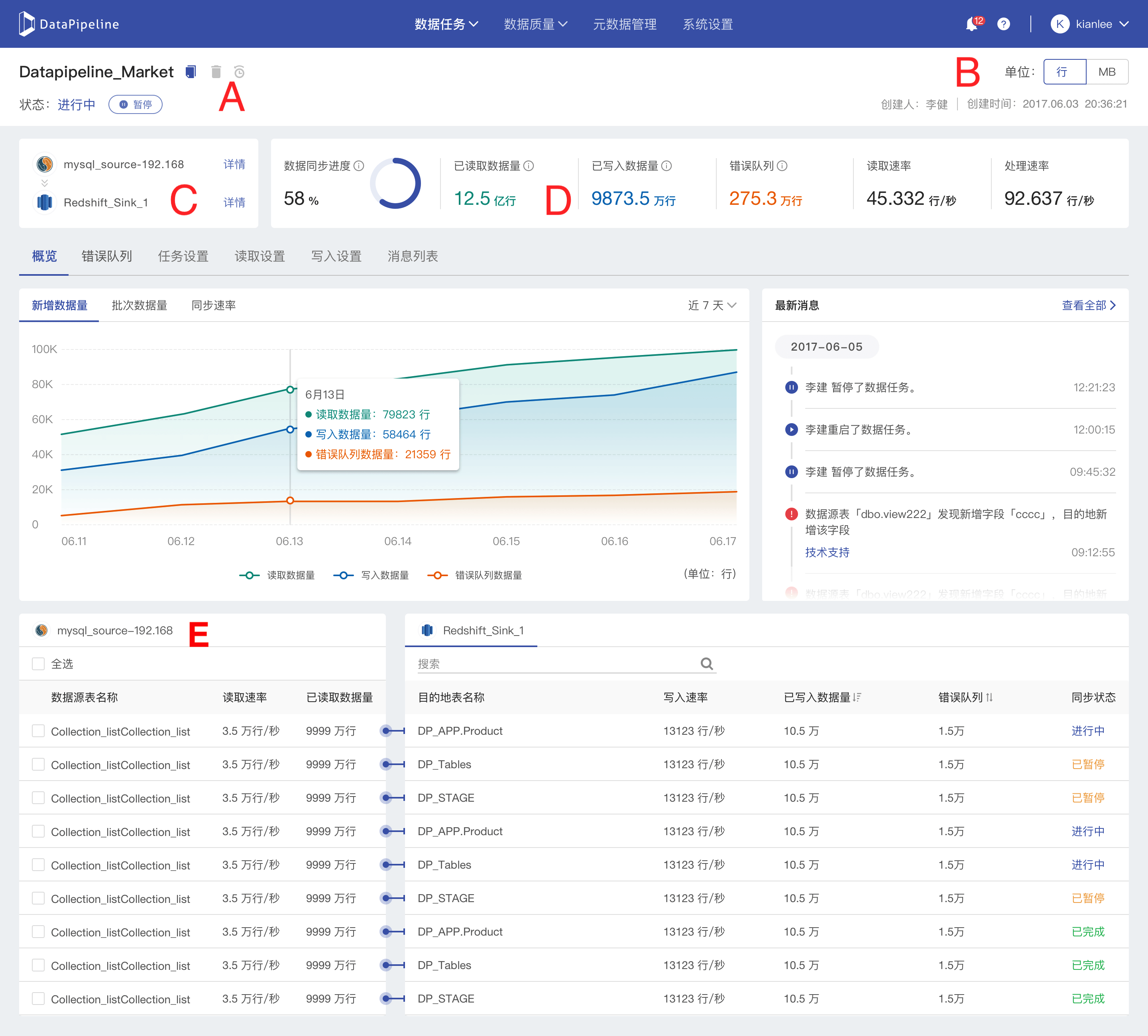This screenshot has height=1036, width=1148.
Task: Click Redshift icon in lower sink tab
Action: point(427,630)
